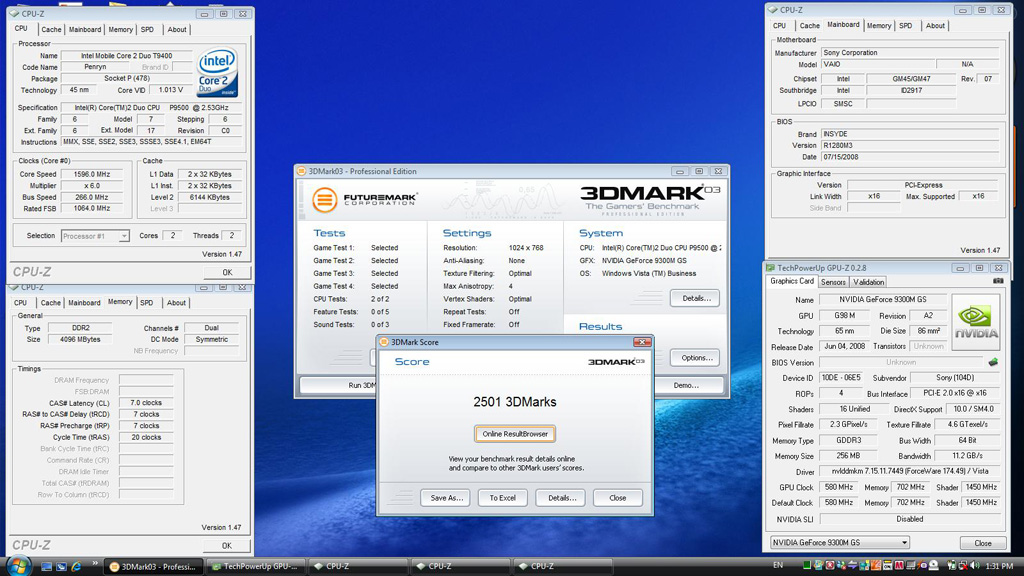
Task: Click Save As... in the Score dialog
Action: (447, 498)
